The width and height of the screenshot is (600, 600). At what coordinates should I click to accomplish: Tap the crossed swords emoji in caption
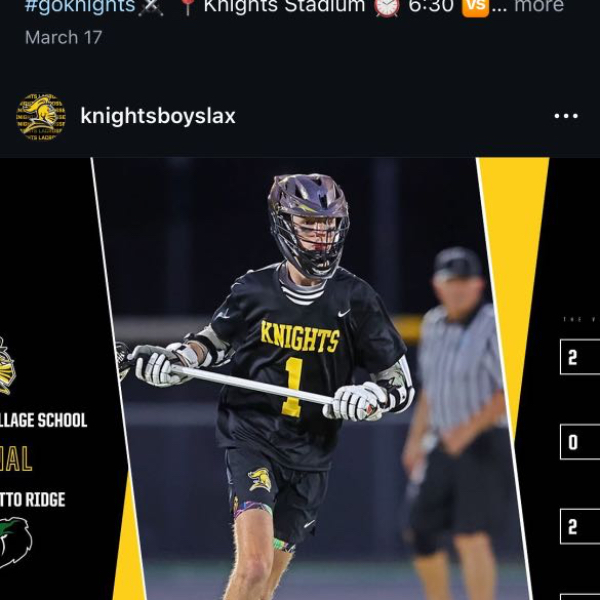point(150,7)
